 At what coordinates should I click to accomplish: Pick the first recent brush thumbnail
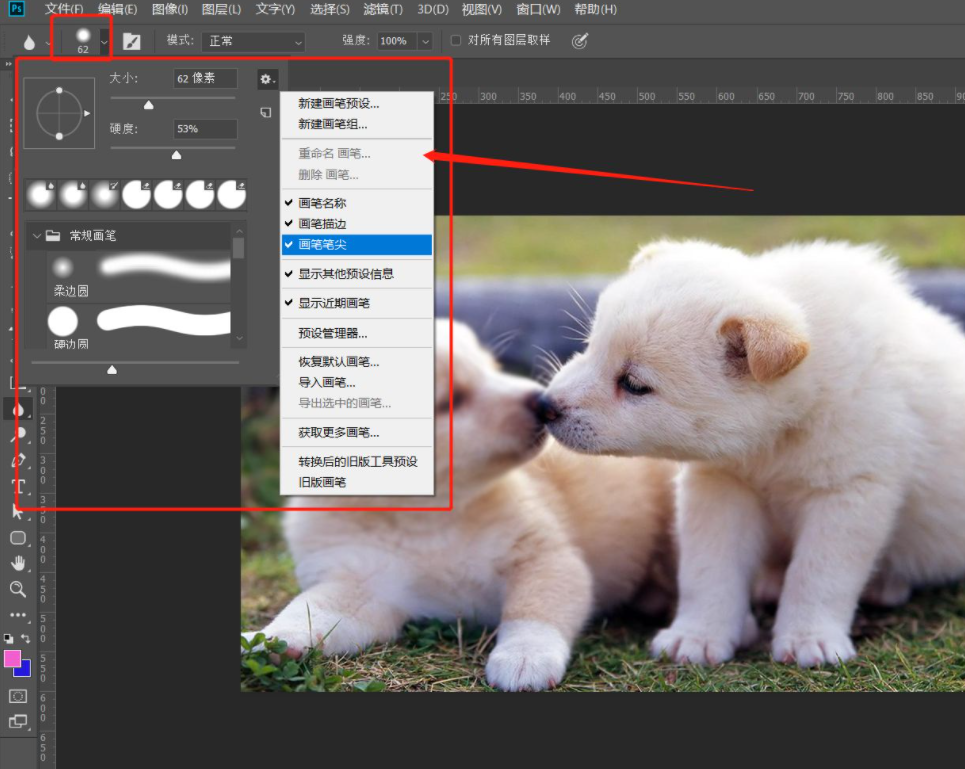pos(41,195)
